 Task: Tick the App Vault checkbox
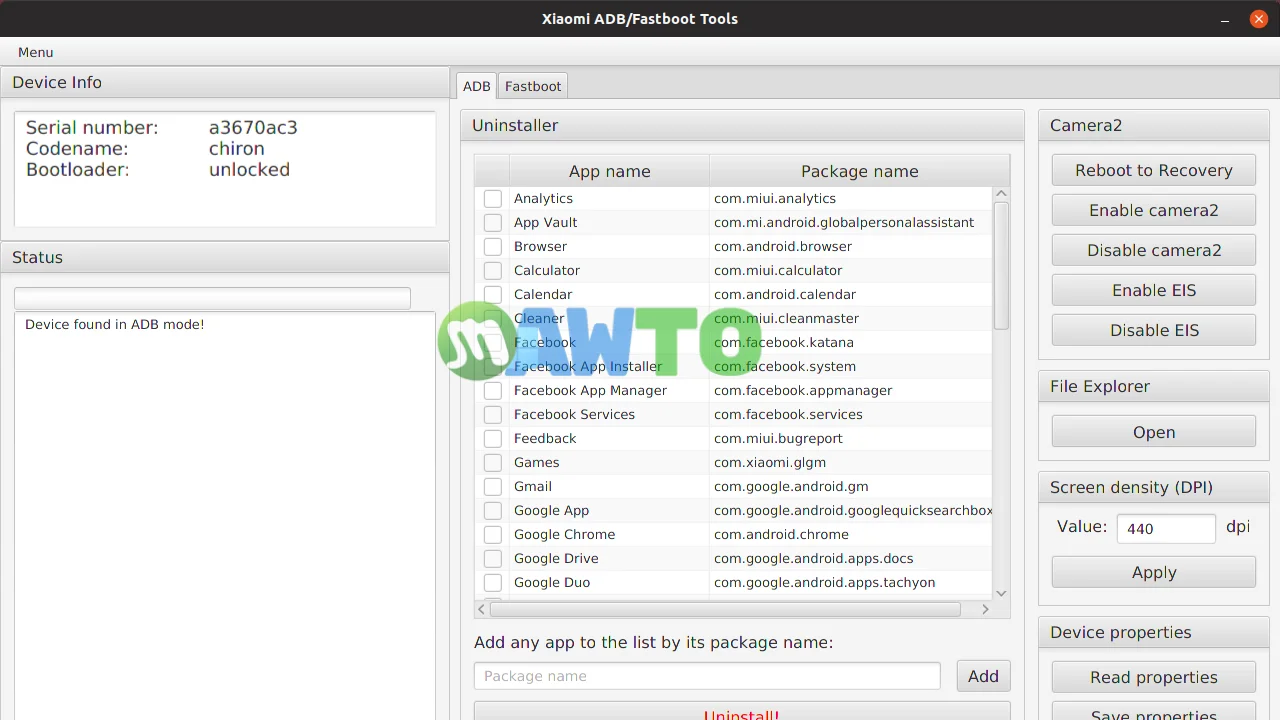point(493,222)
